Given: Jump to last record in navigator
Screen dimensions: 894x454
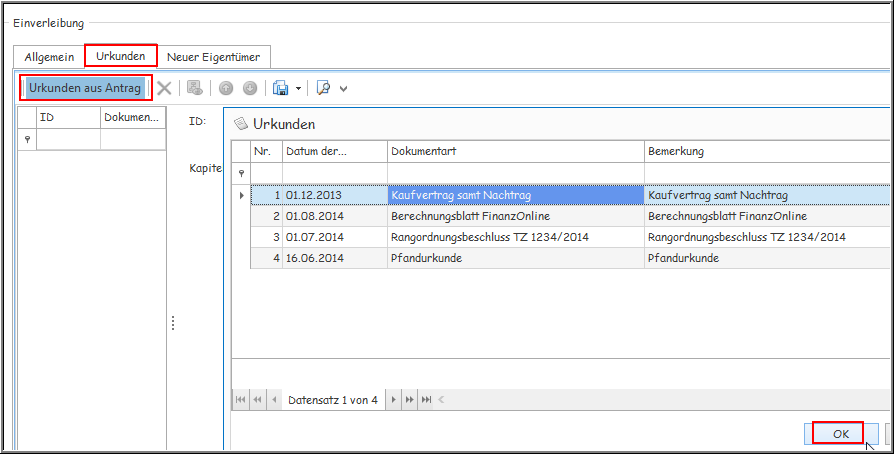Looking at the screenshot, I should click(426, 400).
